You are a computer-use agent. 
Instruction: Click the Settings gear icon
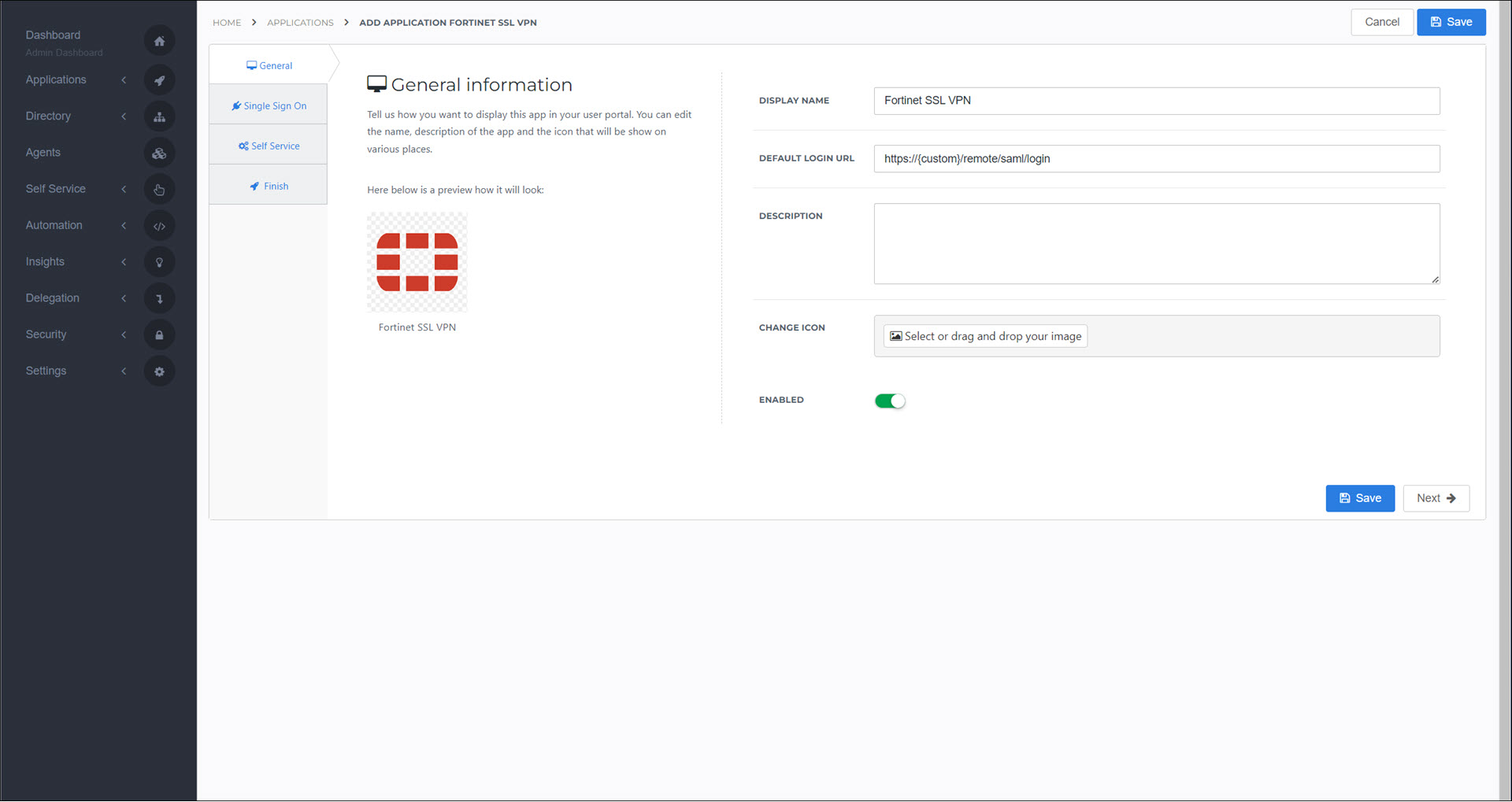[159, 371]
